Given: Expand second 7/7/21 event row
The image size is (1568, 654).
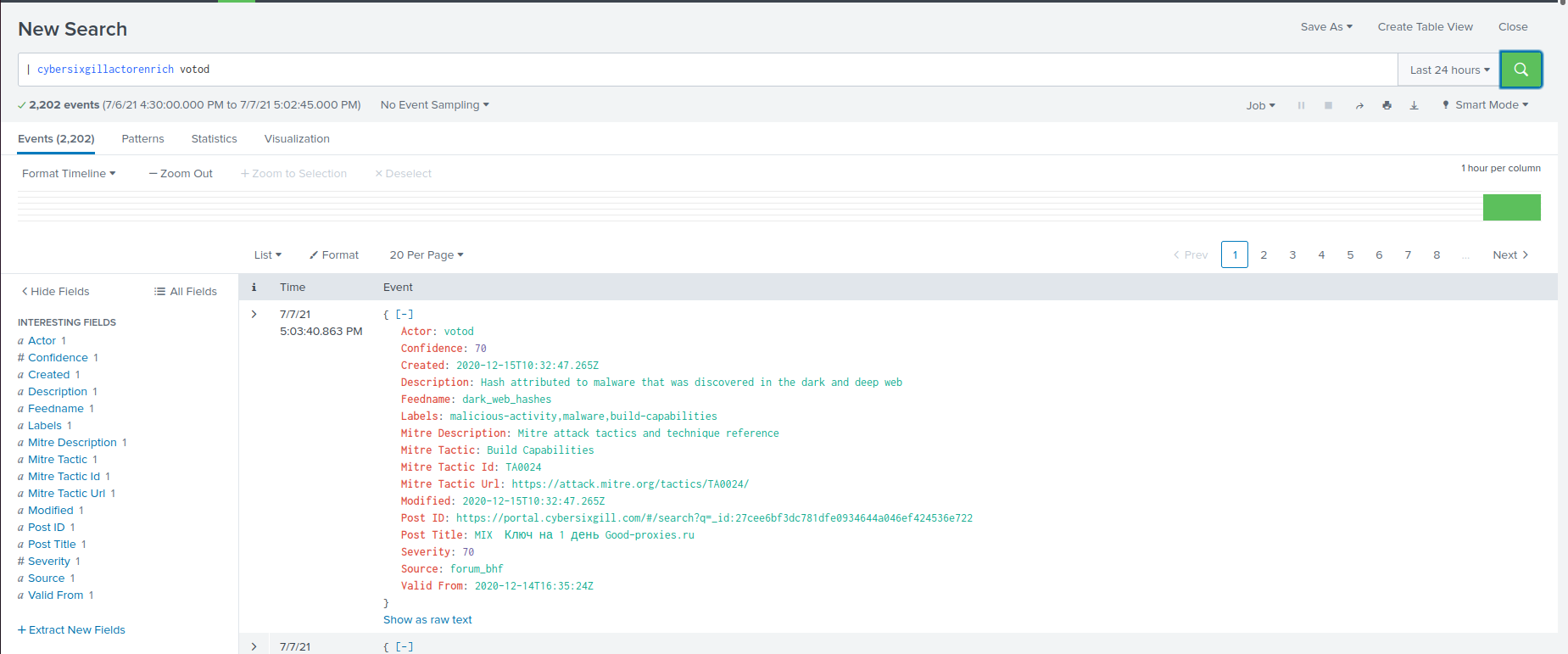Looking at the screenshot, I should 254,646.
